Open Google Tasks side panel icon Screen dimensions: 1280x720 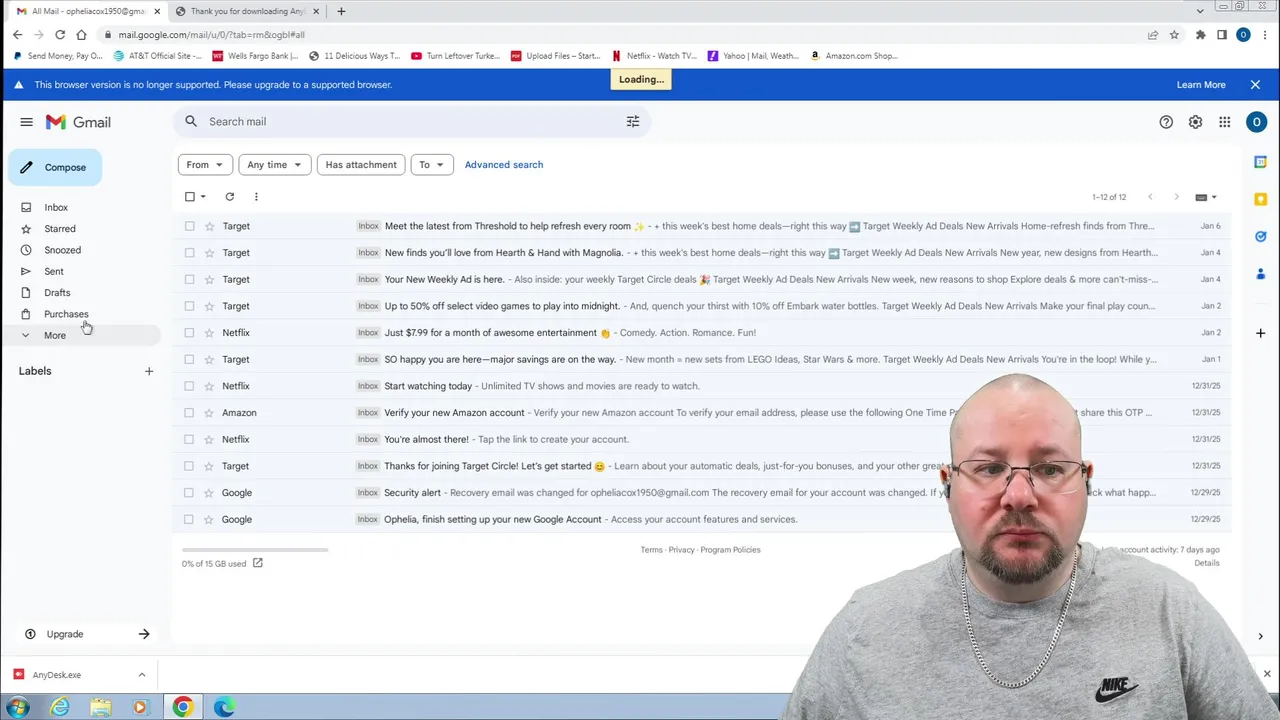1260,237
